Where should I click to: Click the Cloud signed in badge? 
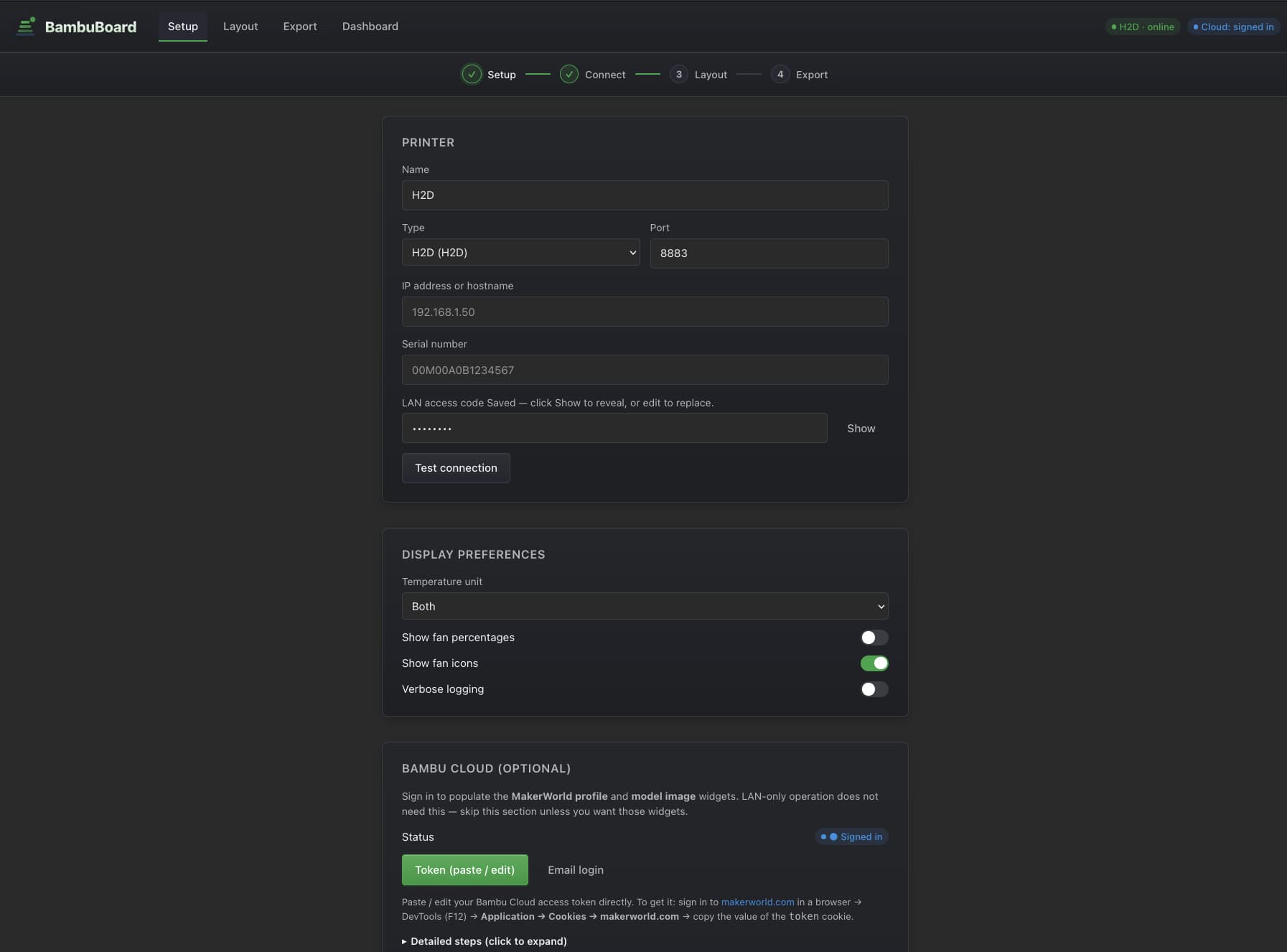[1233, 27]
